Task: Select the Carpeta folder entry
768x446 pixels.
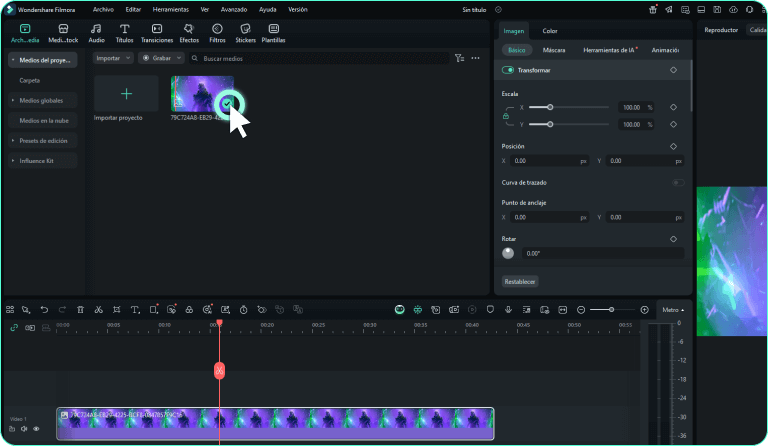Action: 30,80
